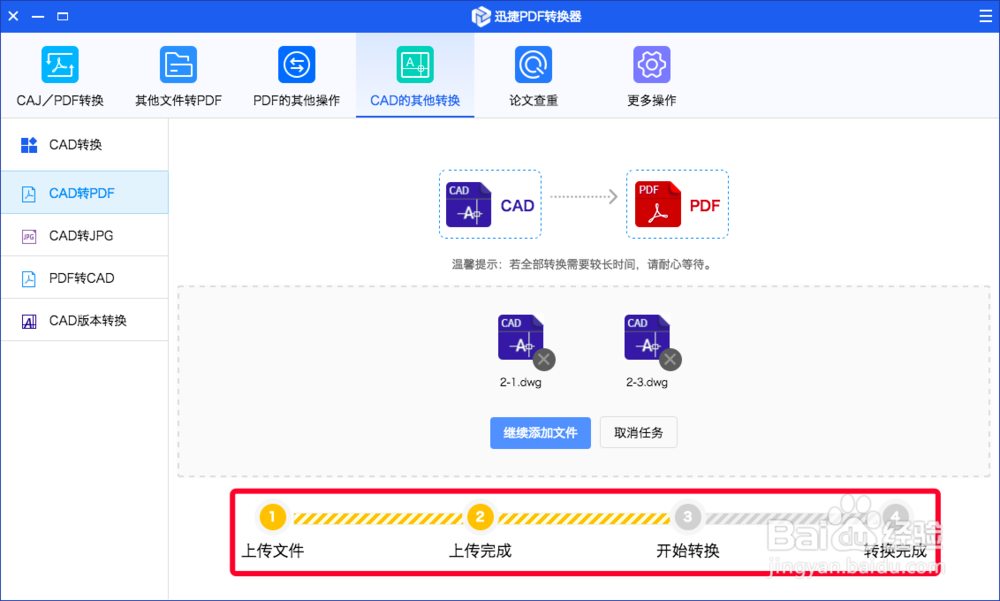This screenshot has height=601, width=1000.
Task: Click the large red PDF target icon
Action: tap(658, 204)
